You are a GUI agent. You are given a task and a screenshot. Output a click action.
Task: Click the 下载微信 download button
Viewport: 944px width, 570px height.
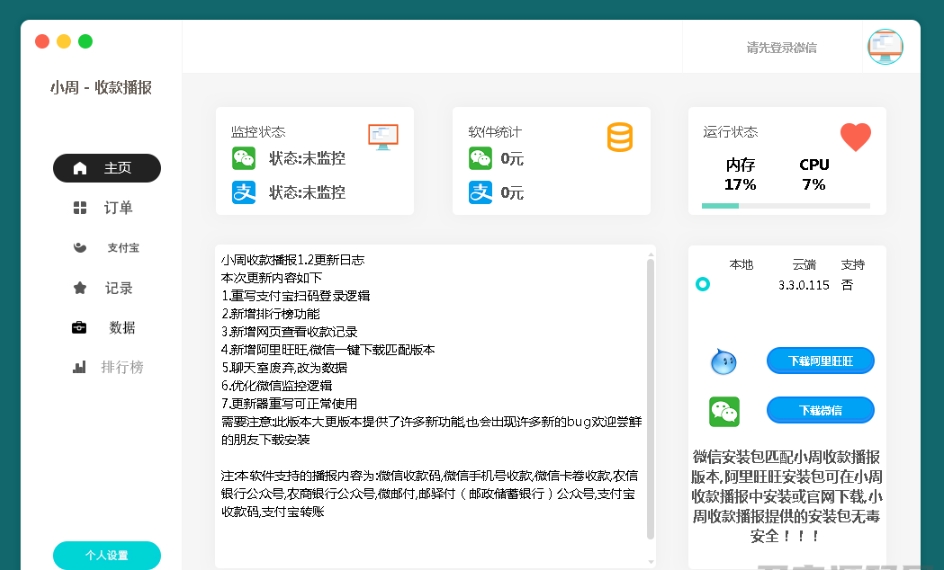click(x=821, y=410)
